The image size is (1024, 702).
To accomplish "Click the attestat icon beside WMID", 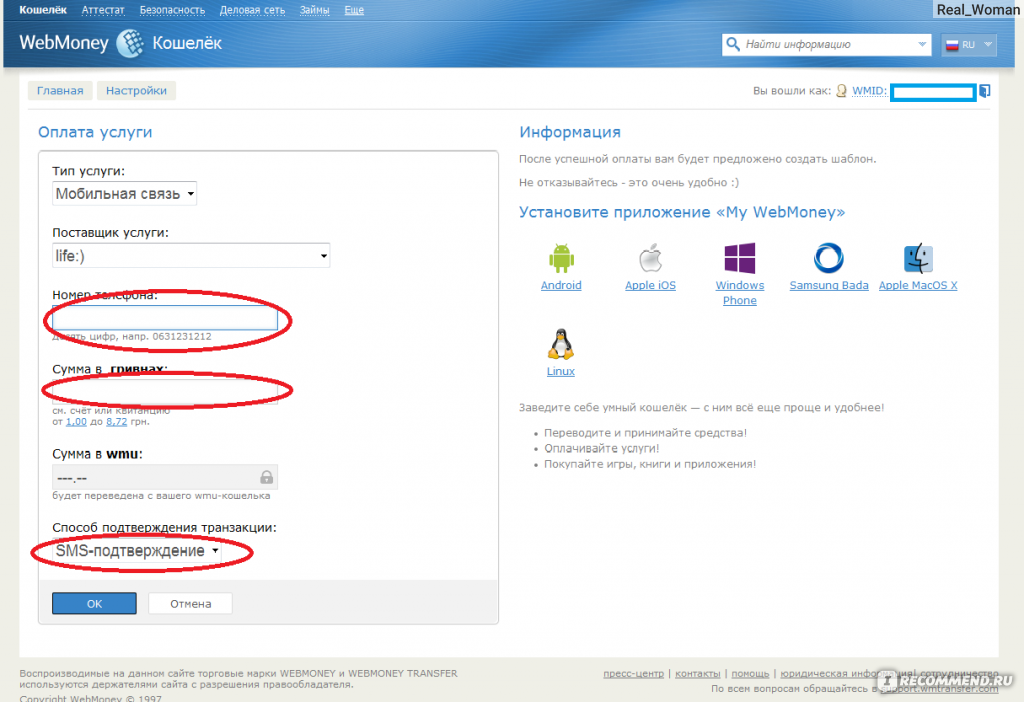I will (x=841, y=91).
